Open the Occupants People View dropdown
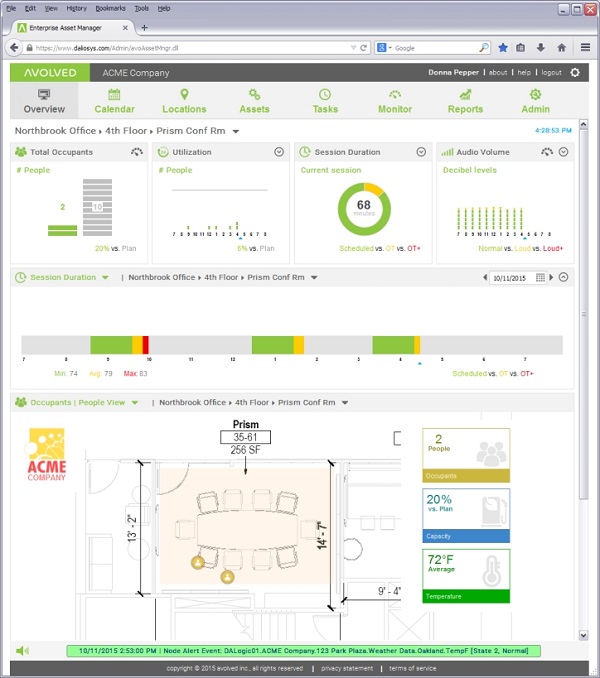600x678 pixels. tap(134, 403)
